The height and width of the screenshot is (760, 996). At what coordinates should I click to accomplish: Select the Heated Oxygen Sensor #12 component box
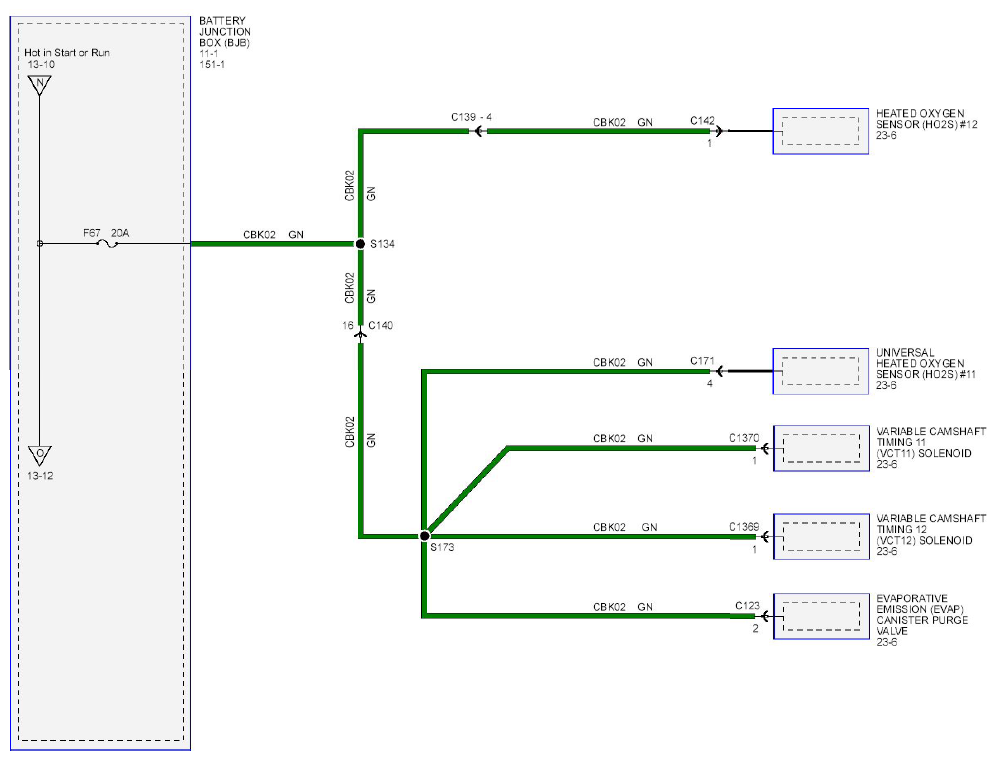[x=821, y=131]
